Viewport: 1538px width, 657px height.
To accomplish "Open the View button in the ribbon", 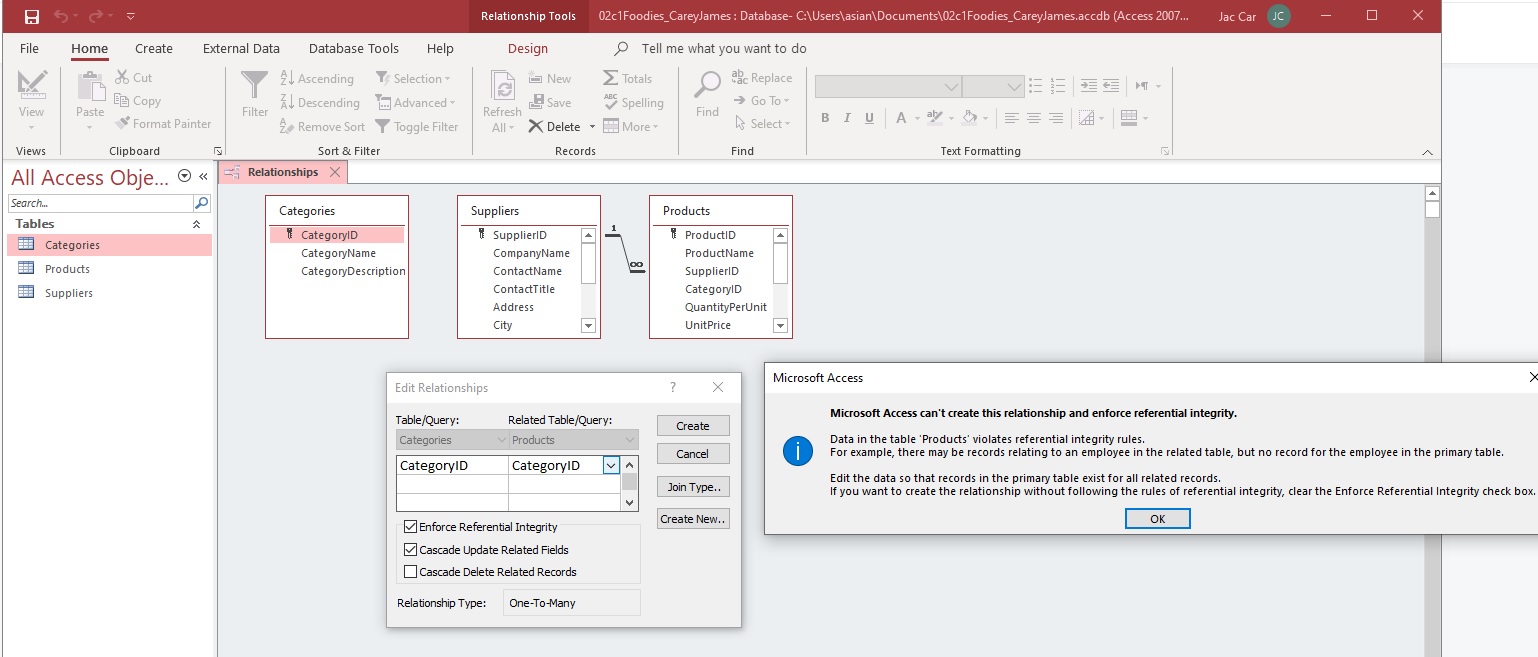I will click(31, 100).
